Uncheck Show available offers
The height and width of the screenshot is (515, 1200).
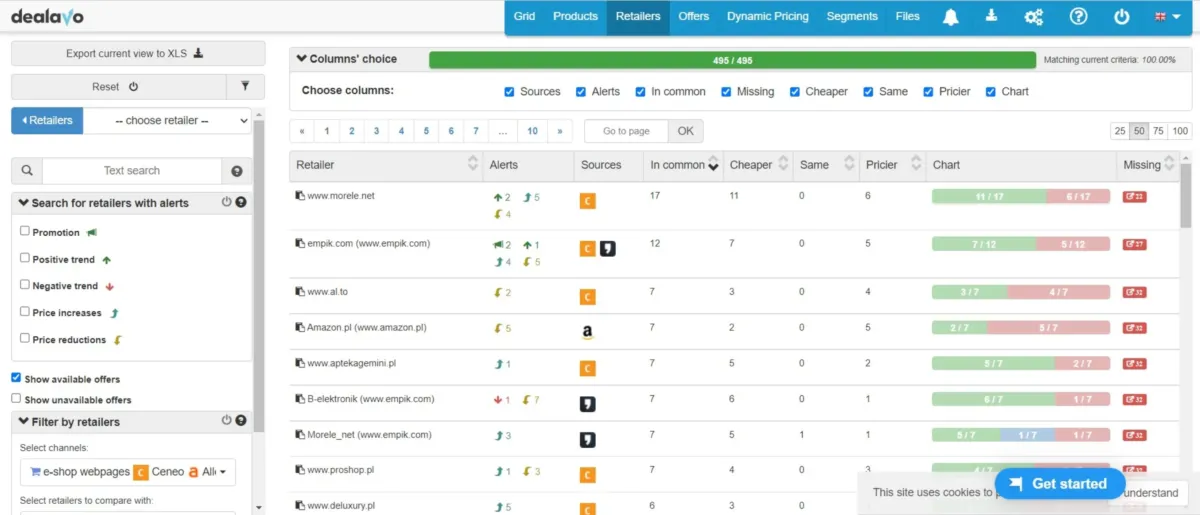tap(16, 378)
